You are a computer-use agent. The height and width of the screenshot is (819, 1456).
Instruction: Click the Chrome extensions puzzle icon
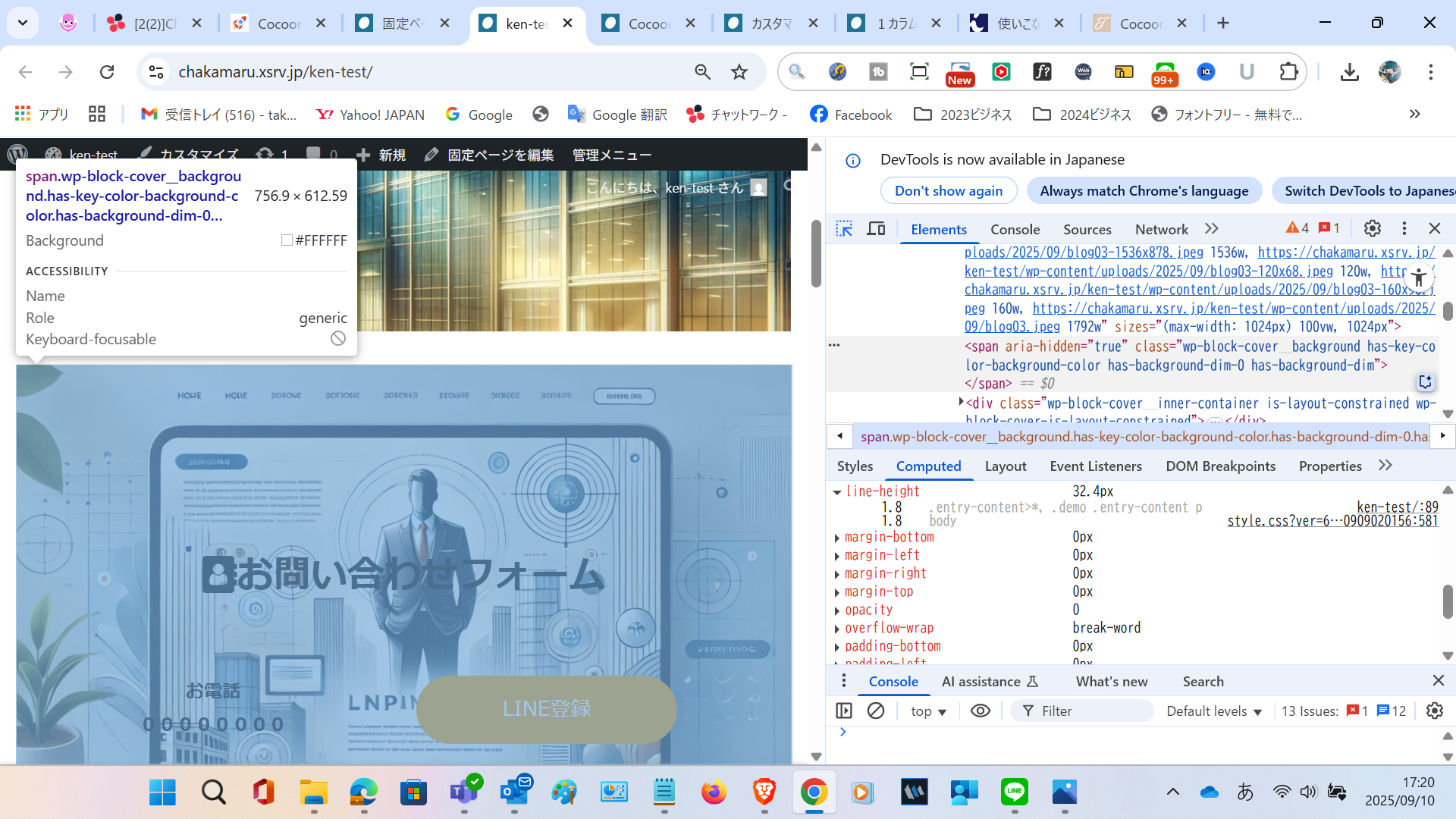click(1288, 72)
